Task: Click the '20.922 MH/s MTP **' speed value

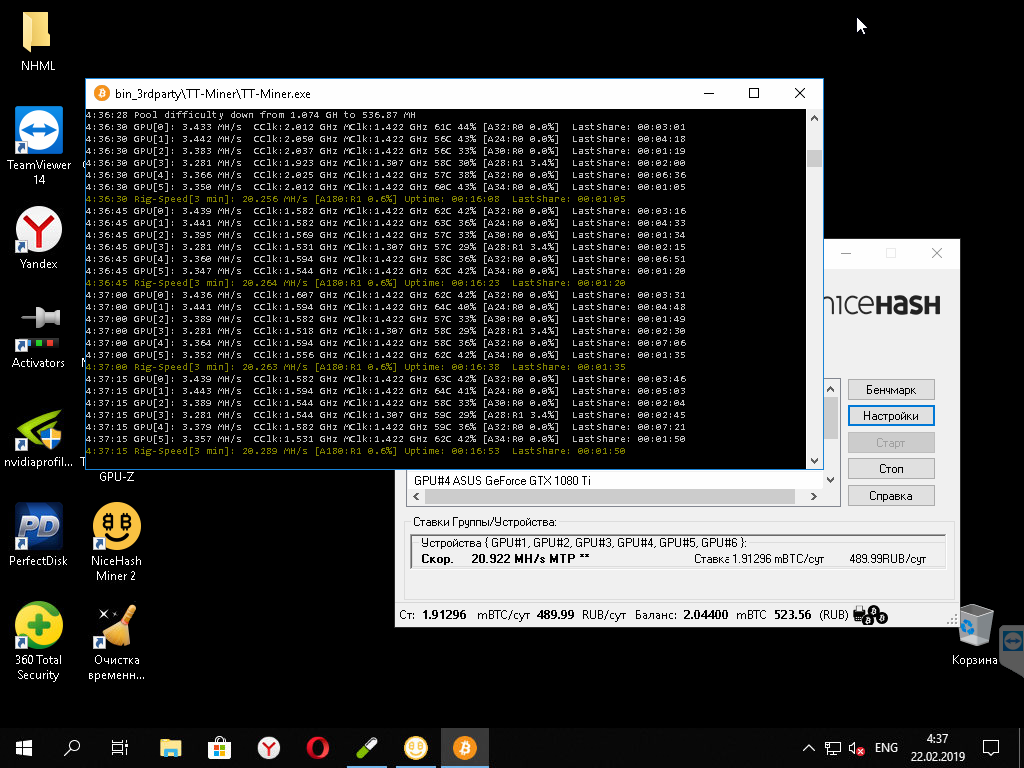Action: tap(530, 559)
